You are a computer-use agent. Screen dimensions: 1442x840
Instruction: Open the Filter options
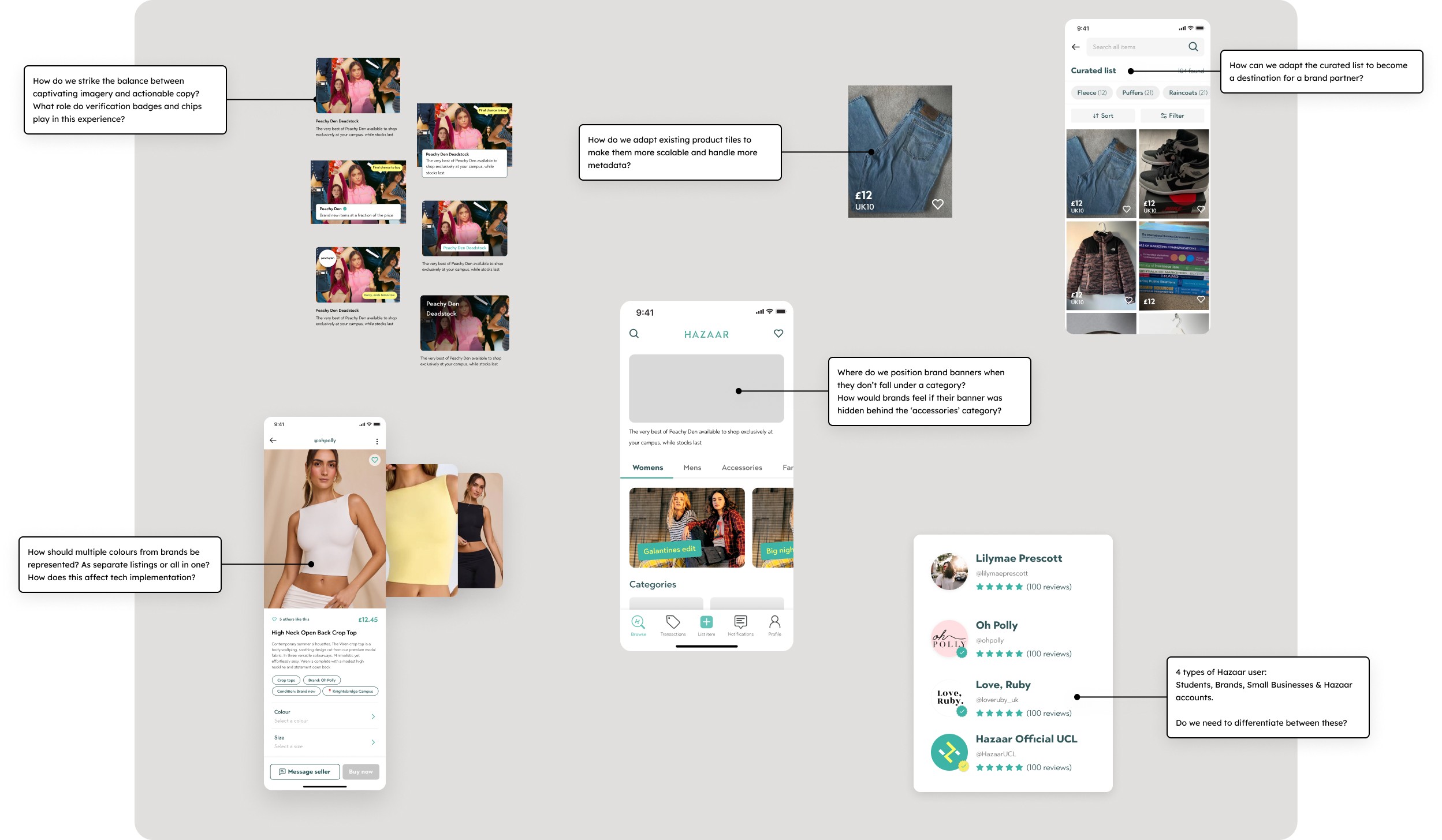point(1172,115)
